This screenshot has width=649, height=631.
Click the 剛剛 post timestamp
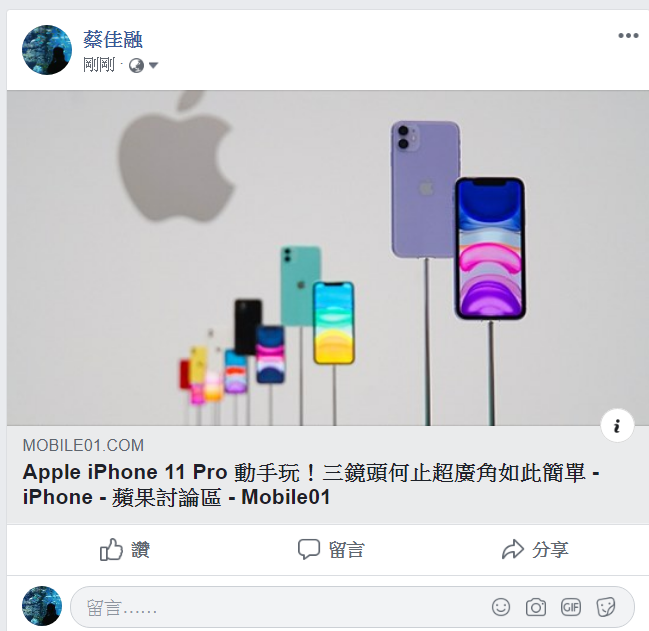click(99, 65)
